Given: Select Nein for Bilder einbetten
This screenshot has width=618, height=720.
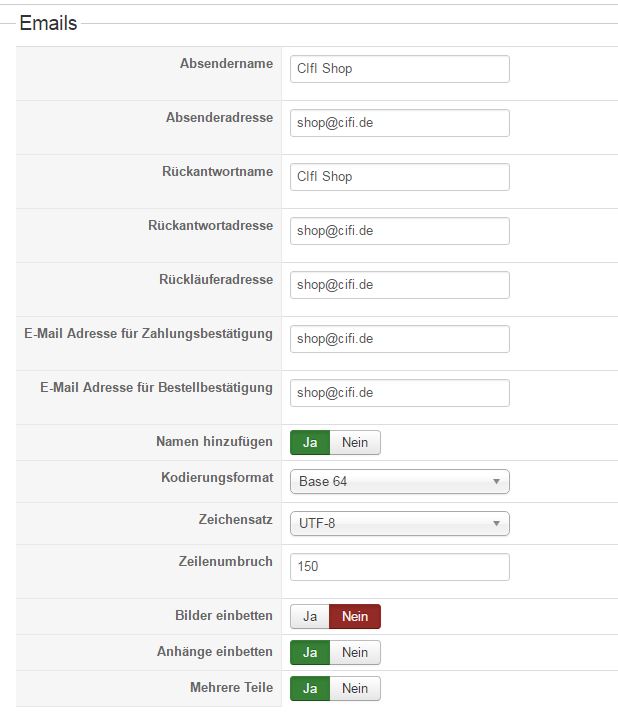Looking at the screenshot, I should tap(355, 617).
